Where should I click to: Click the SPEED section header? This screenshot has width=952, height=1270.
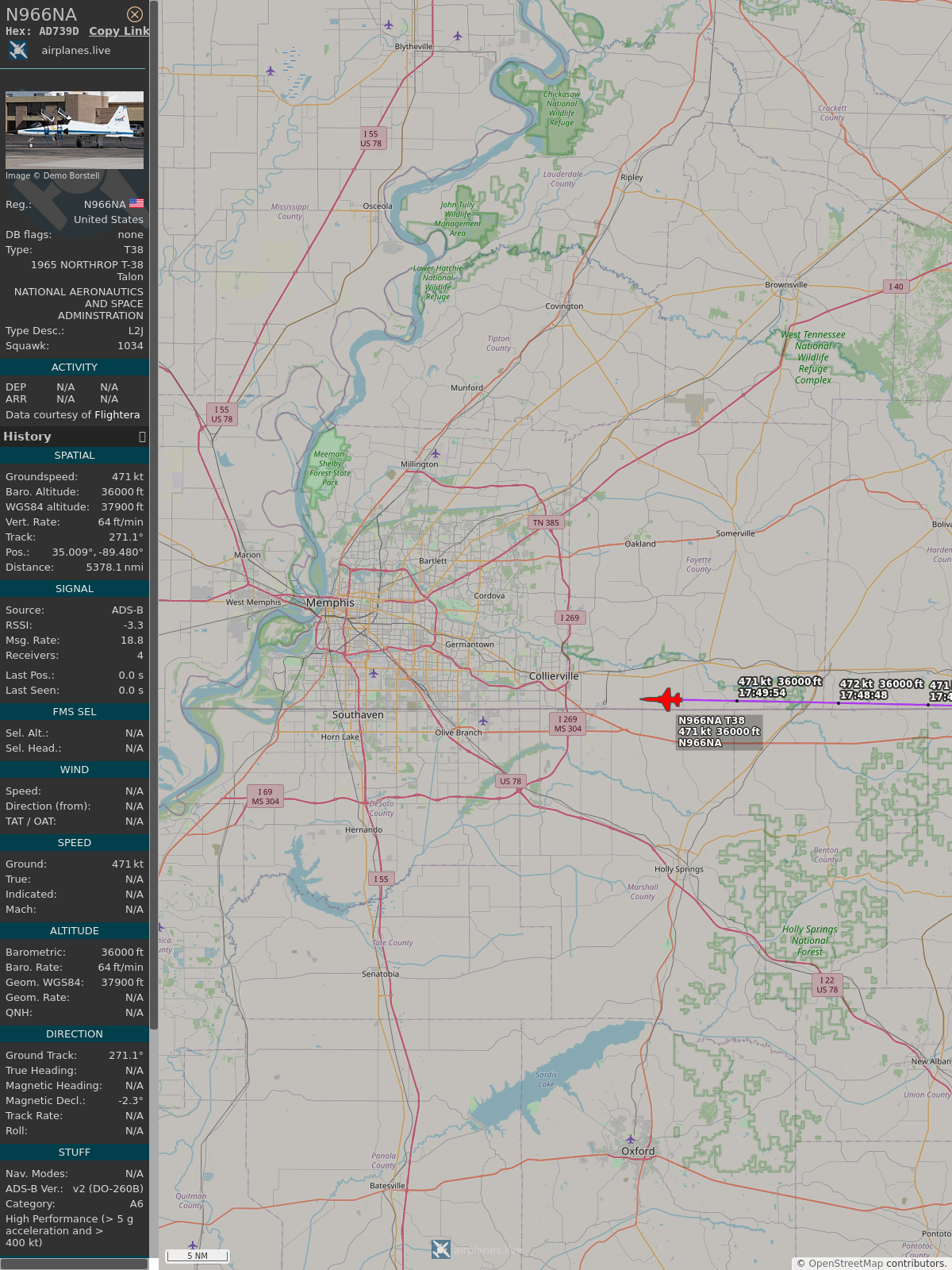[x=75, y=843]
